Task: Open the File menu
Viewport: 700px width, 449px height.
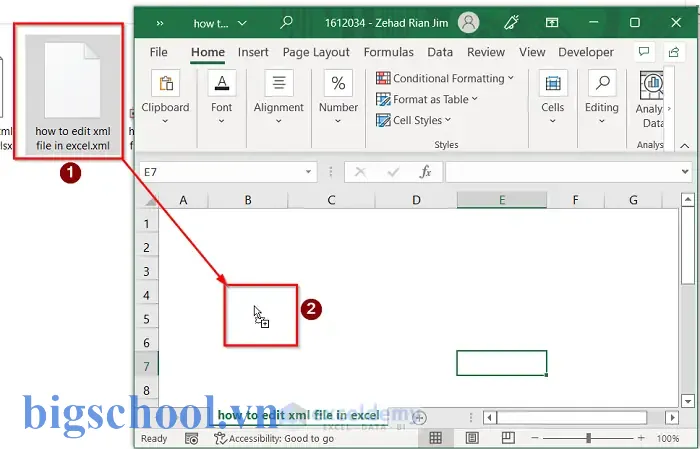Action: coord(158,52)
